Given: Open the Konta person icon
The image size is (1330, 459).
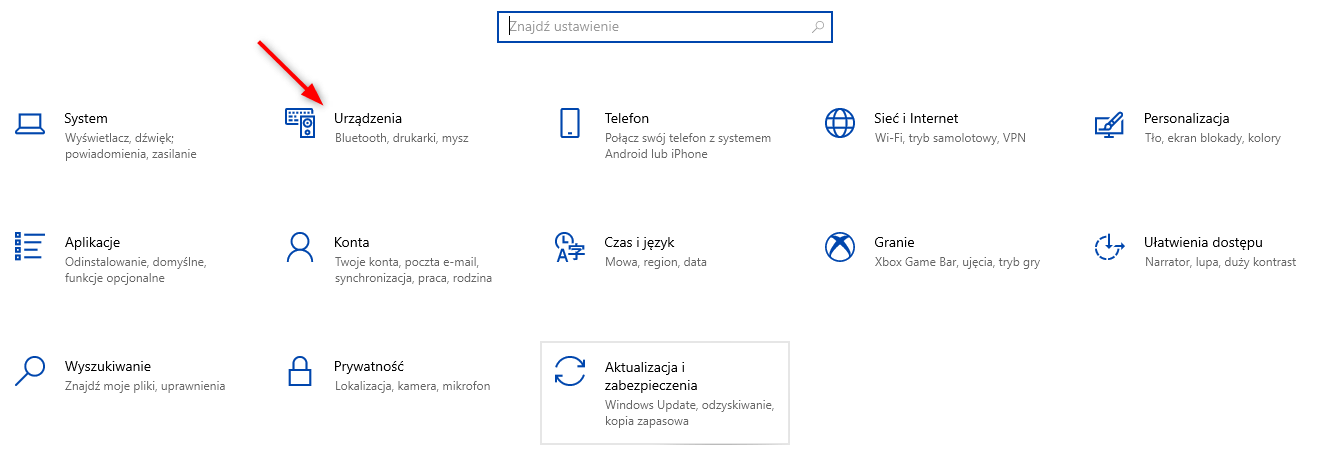Looking at the screenshot, I should click(x=300, y=246).
